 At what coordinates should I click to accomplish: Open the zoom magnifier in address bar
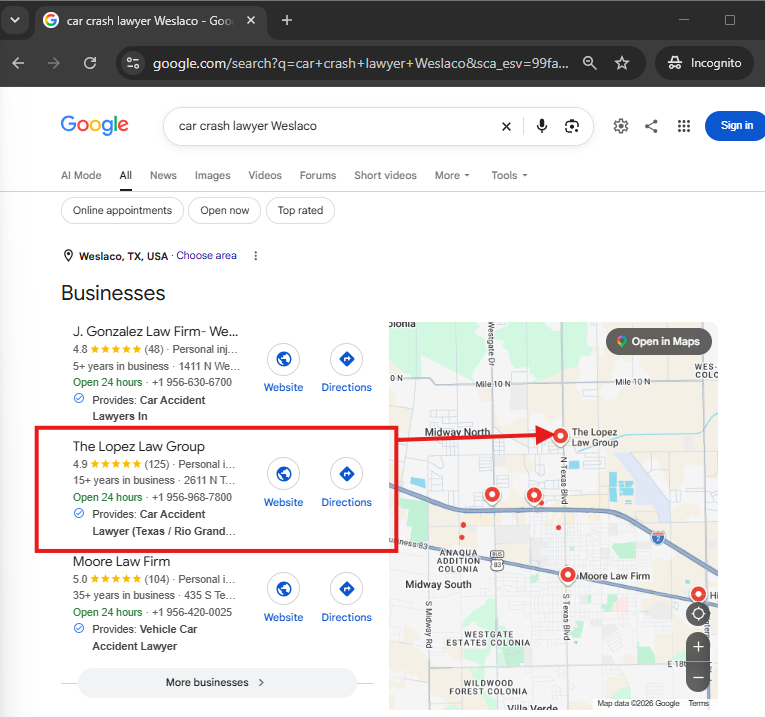point(589,63)
